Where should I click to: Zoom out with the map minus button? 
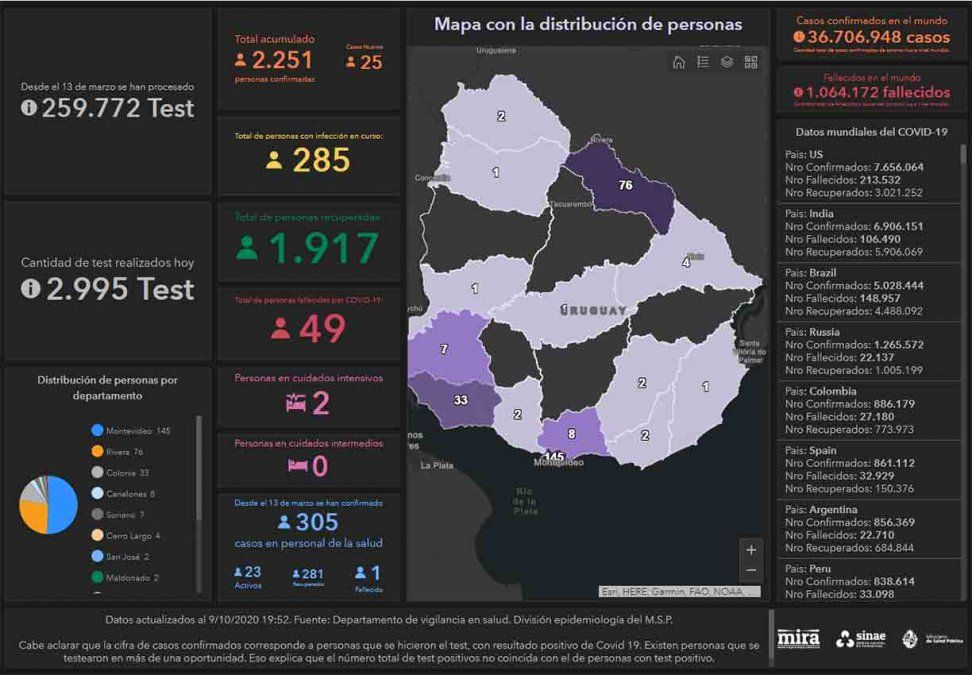coord(751,570)
